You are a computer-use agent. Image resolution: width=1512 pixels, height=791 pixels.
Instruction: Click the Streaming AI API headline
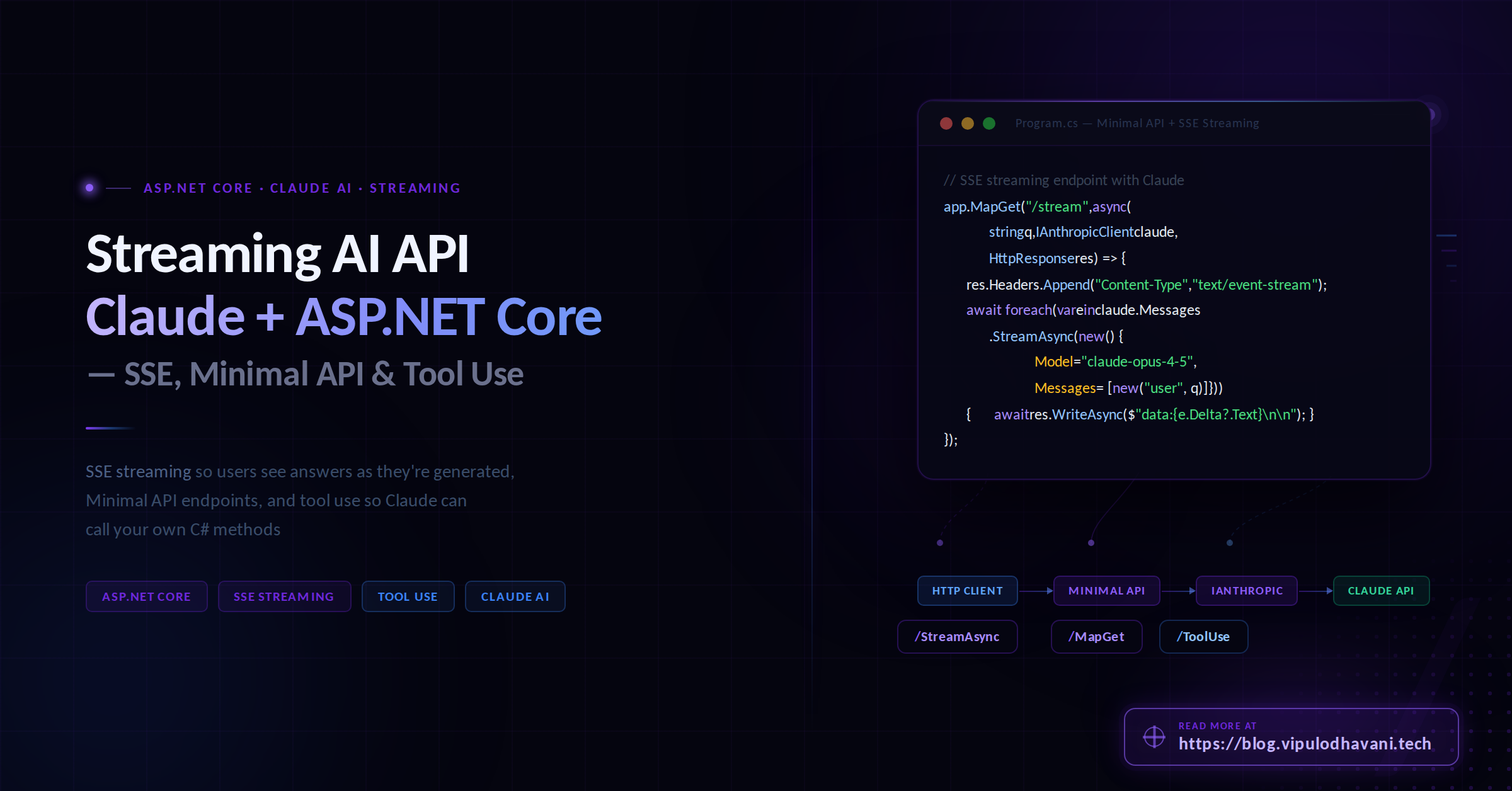pos(278,254)
